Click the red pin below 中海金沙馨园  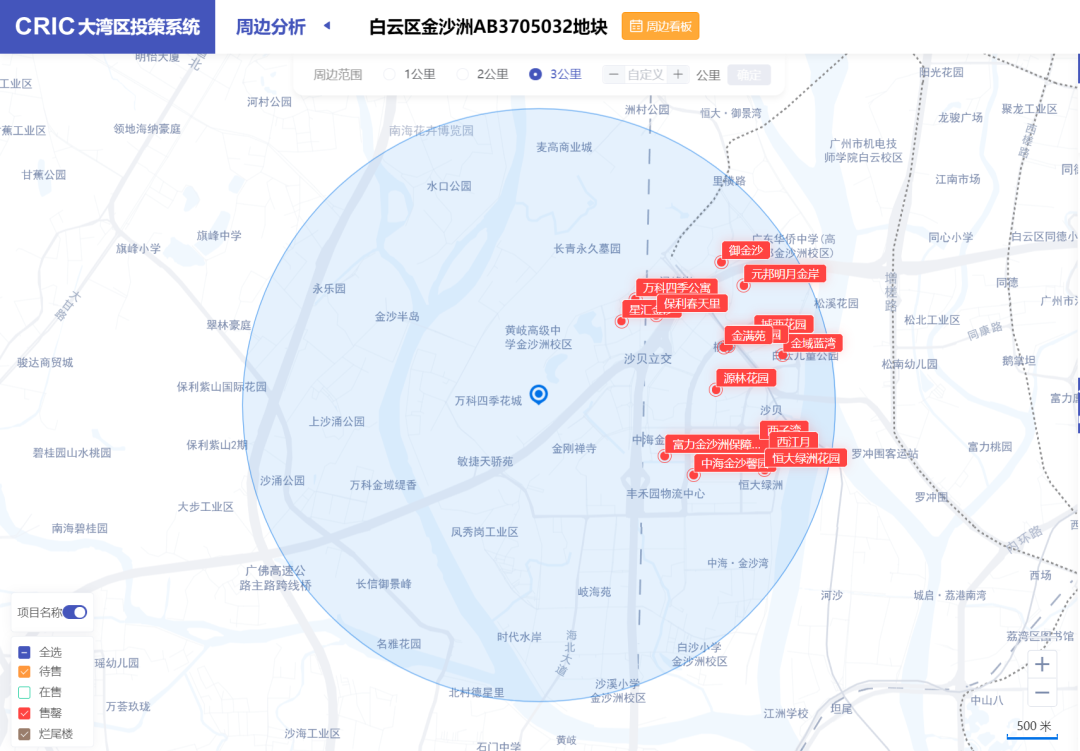694,475
